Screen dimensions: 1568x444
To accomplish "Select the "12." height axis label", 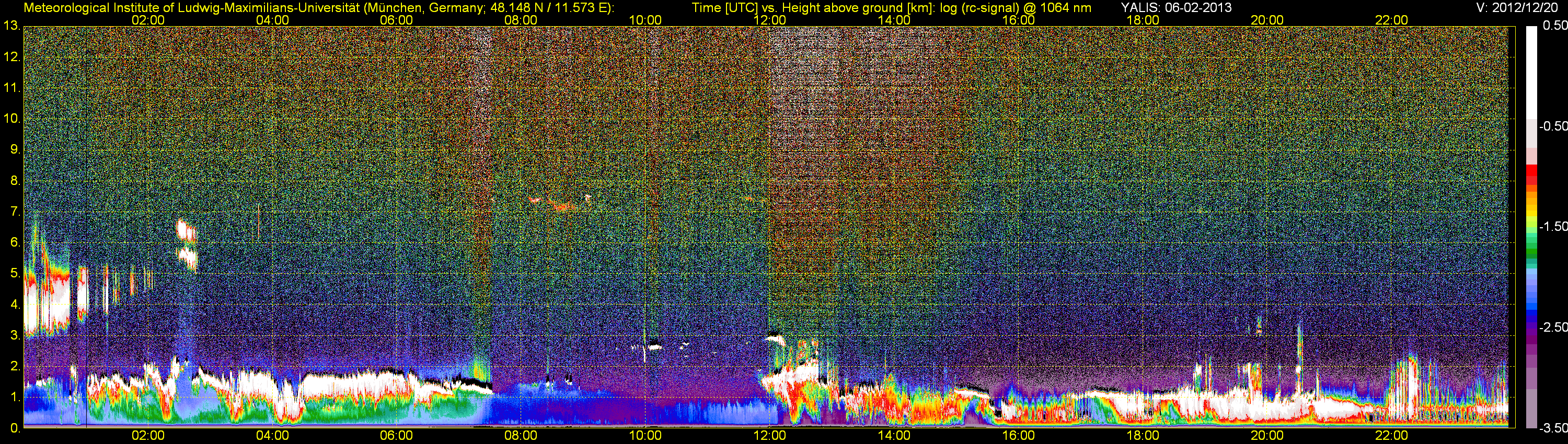I will point(11,57).
